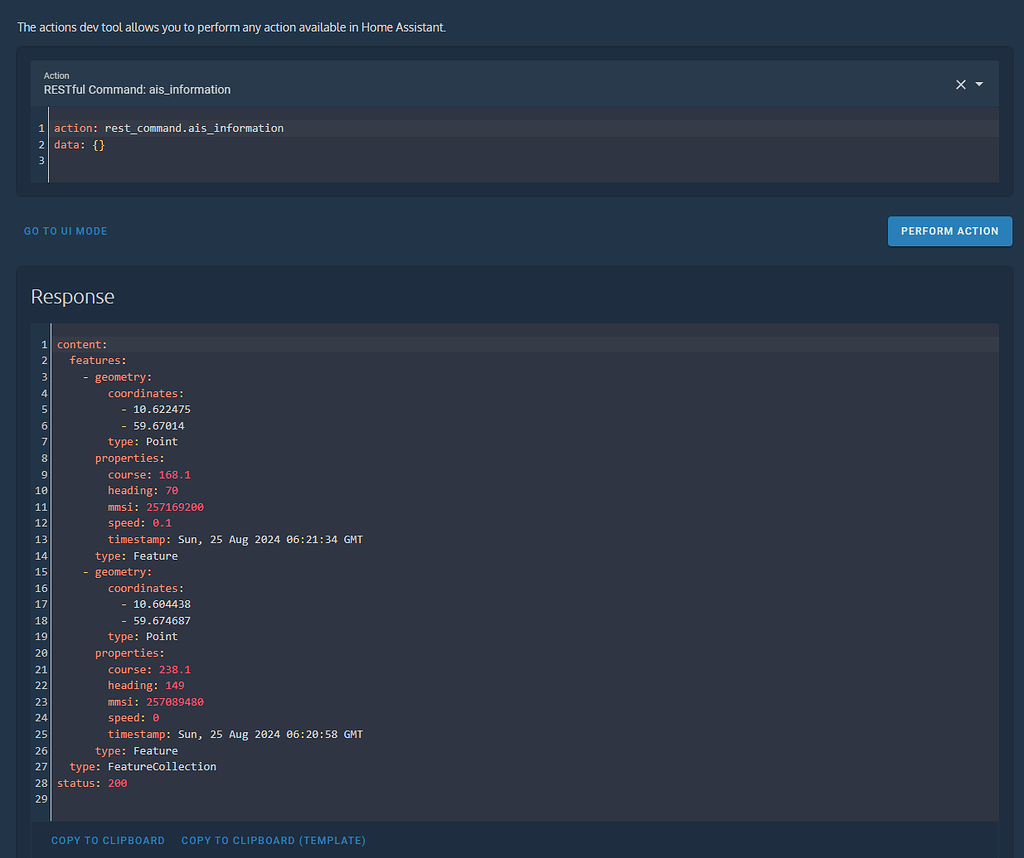Image resolution: width=1024 pixels, height=858 pixels.
Task: Click the course value 238.1
Action: pos(173,669)
